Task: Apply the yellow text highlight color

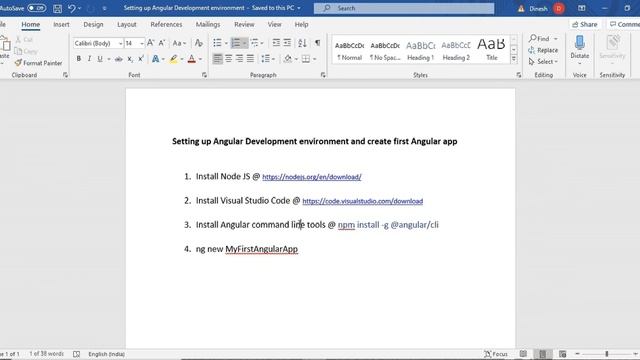Action: click(x=173, y=59)
